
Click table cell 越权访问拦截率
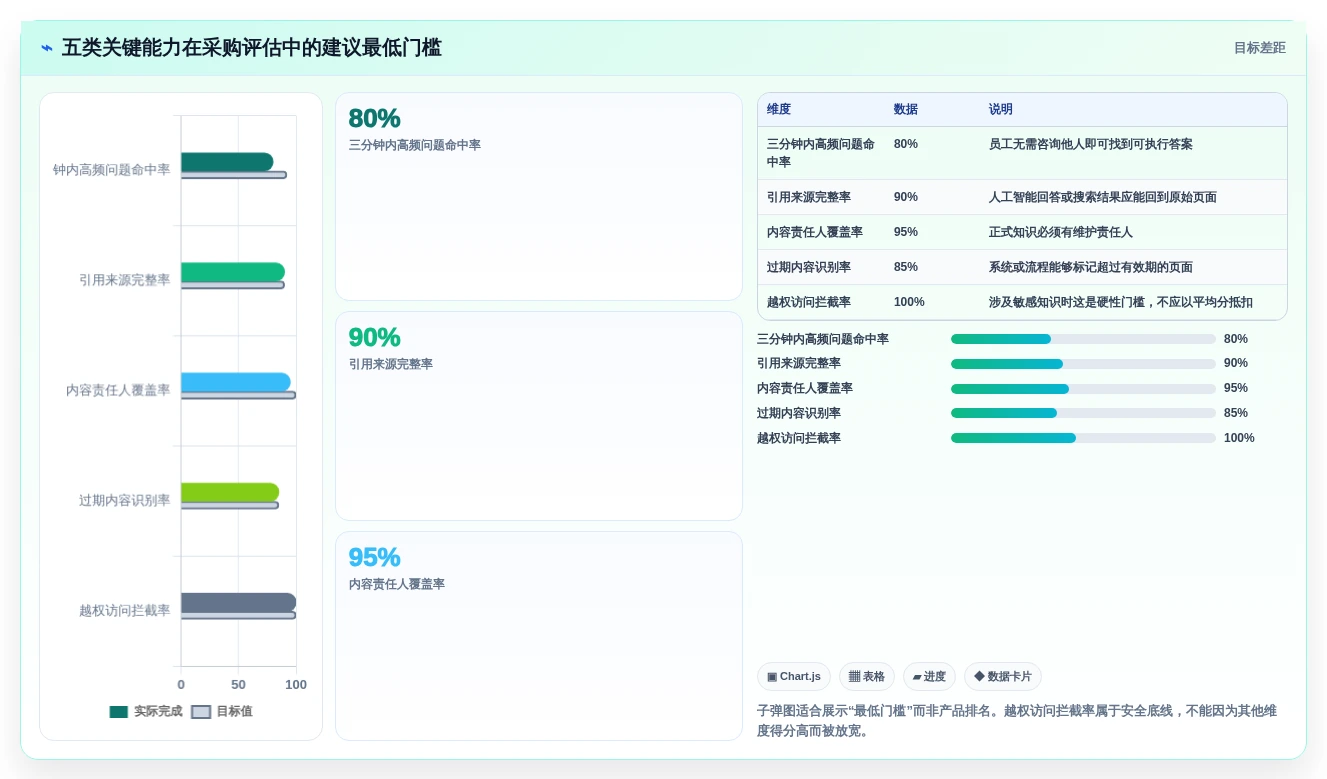(x=808, y=302)
